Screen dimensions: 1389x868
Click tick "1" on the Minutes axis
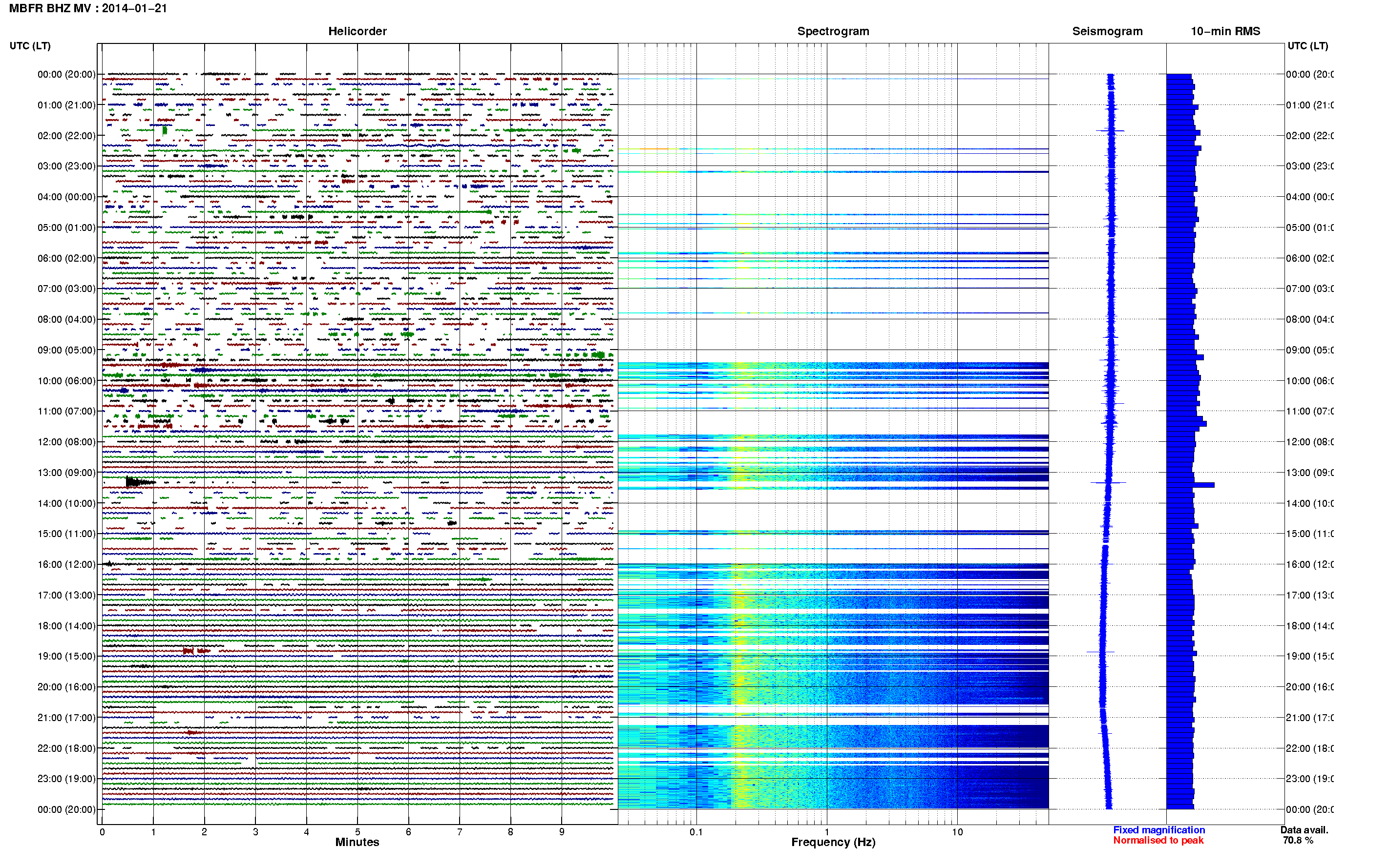point(153,832)
